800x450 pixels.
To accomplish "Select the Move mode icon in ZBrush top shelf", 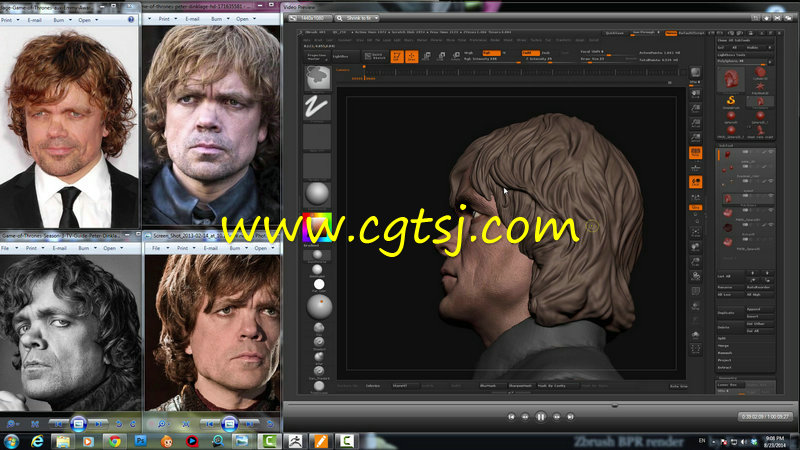I will (427, 56).
